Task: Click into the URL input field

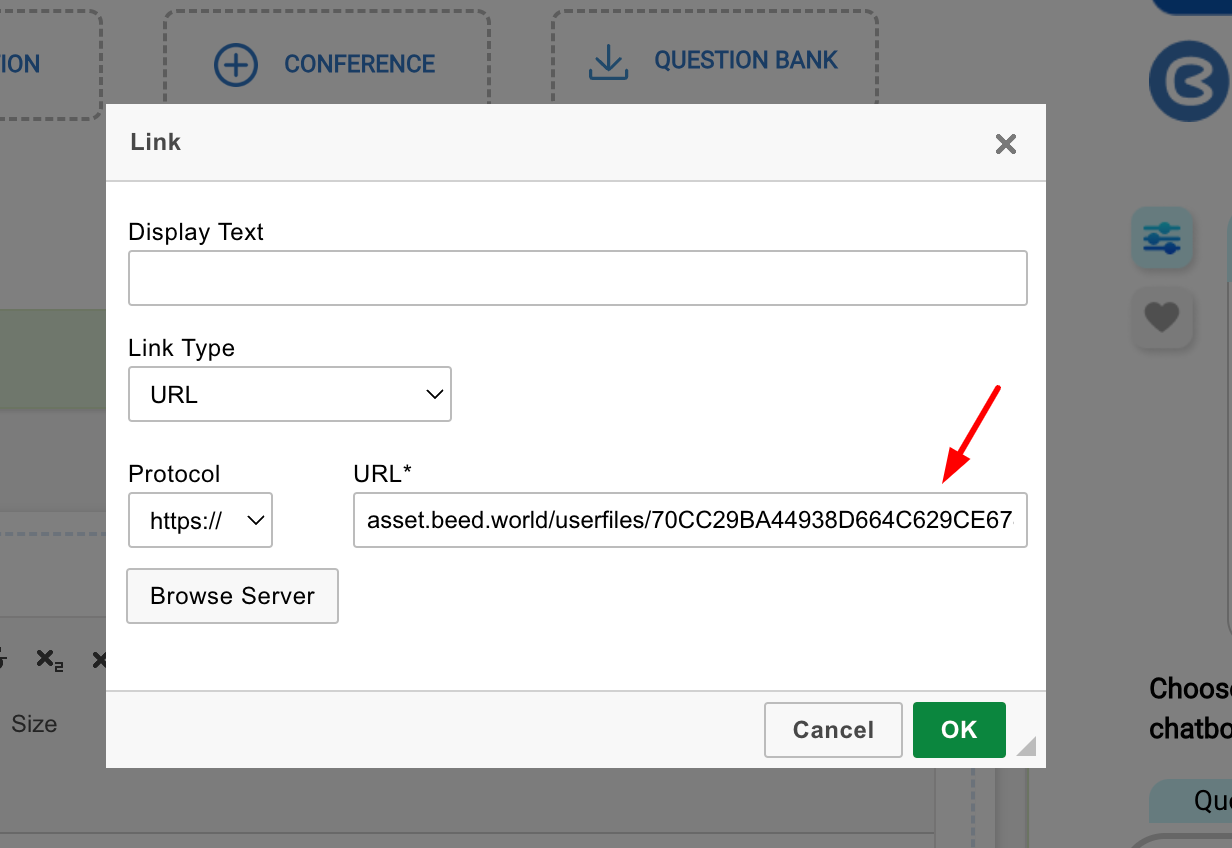Action: 689,520
